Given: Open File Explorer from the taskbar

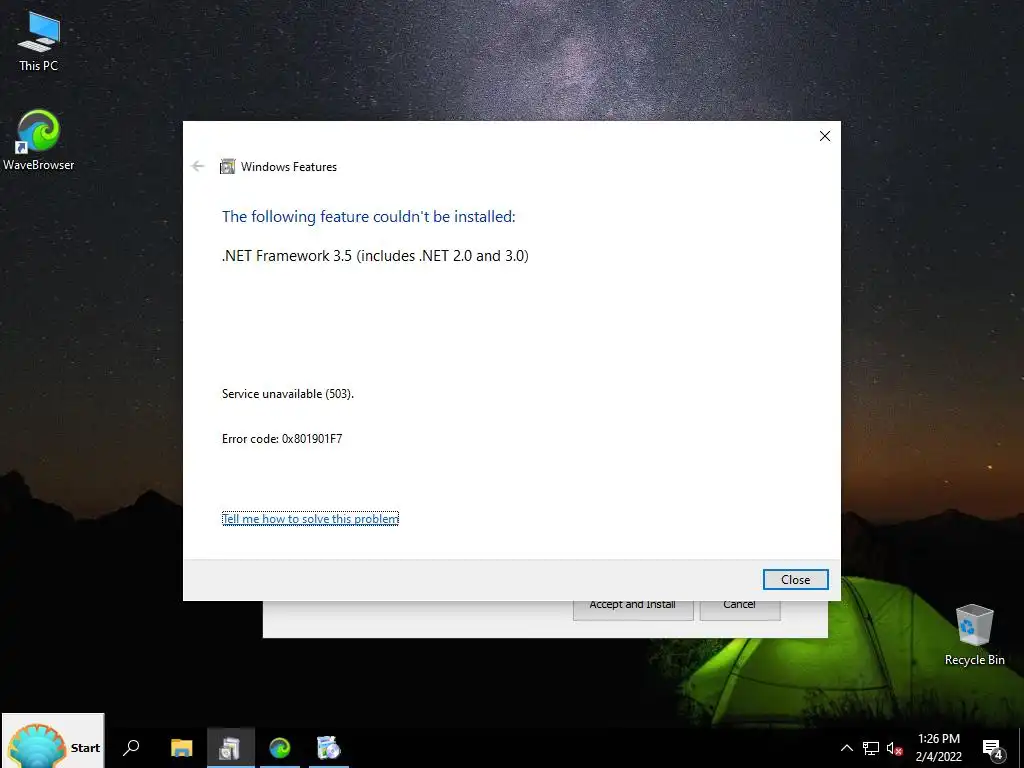Looking at the screenshot, I should 181,748.
